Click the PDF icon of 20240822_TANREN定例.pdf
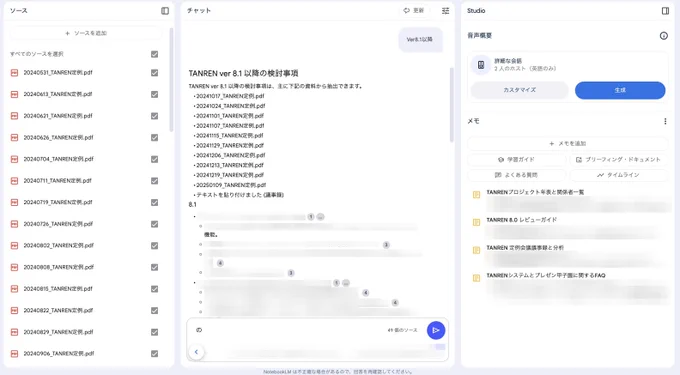This screenshot has width=680, height=375. click(x=14, y=310)
